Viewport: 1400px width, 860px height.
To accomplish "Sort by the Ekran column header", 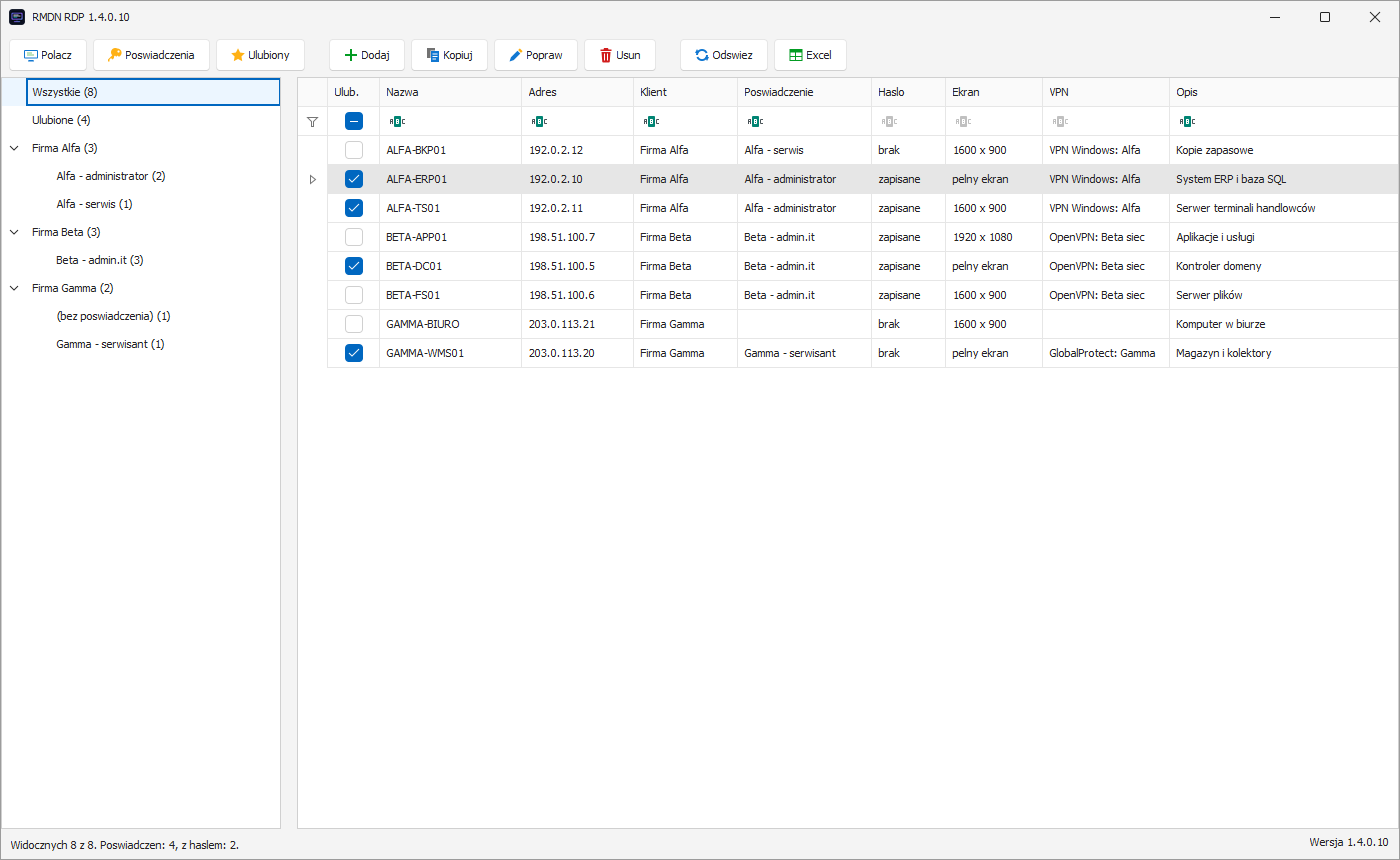I will (x=994, y=92).
